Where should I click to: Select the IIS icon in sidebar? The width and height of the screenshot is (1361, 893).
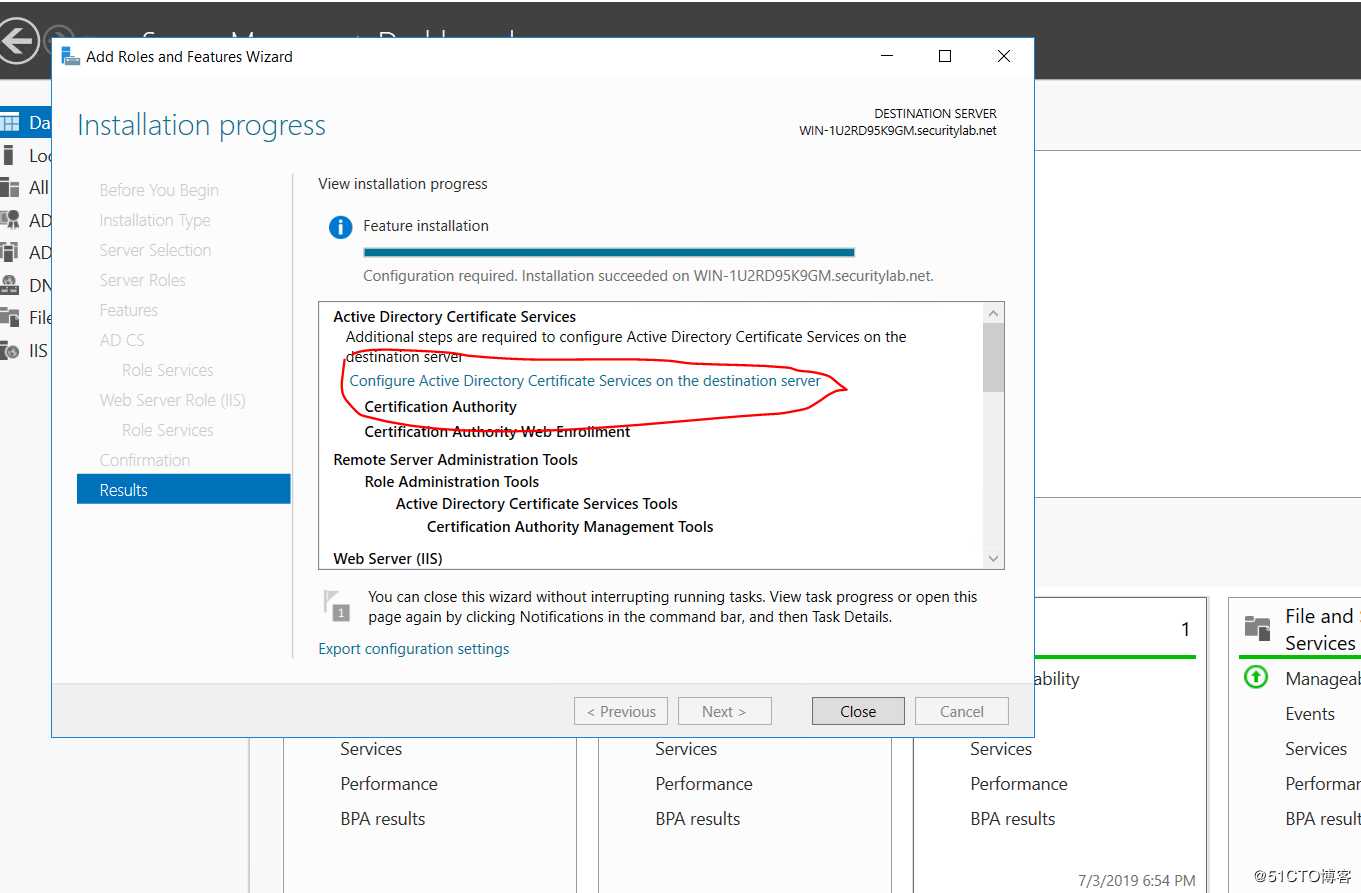point(10,350)
